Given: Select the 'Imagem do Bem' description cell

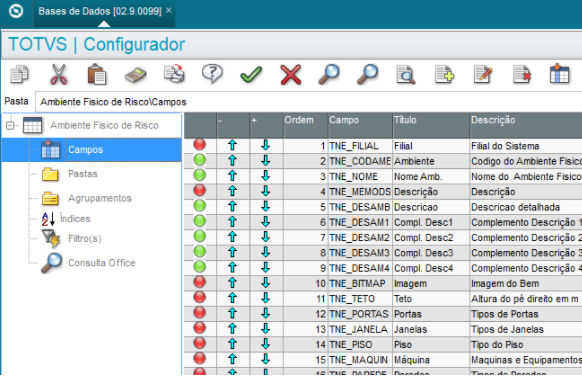Looking at the screenshot, I should [x=526, y=283].
